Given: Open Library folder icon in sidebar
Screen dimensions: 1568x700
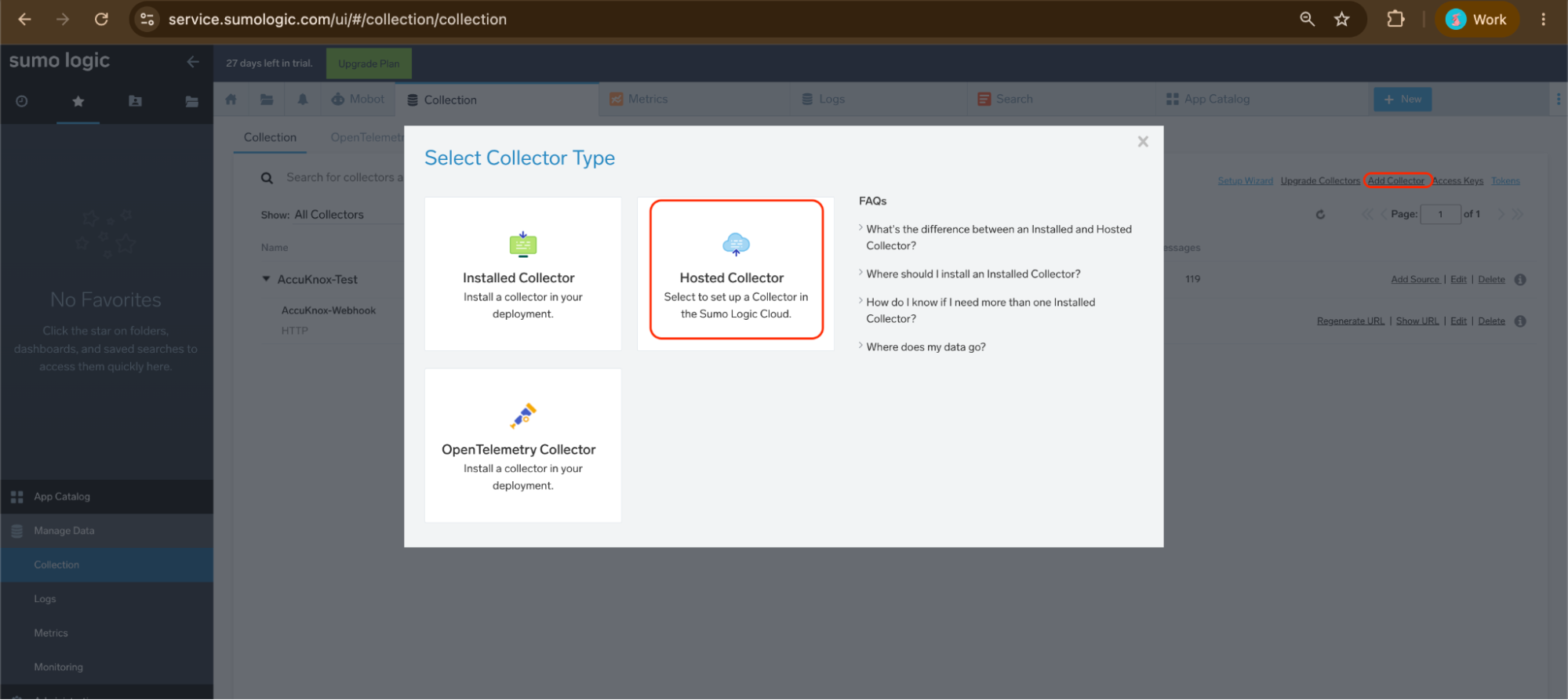Looking at the screenshot, I should pyautogui.click(x=191, y=101).
